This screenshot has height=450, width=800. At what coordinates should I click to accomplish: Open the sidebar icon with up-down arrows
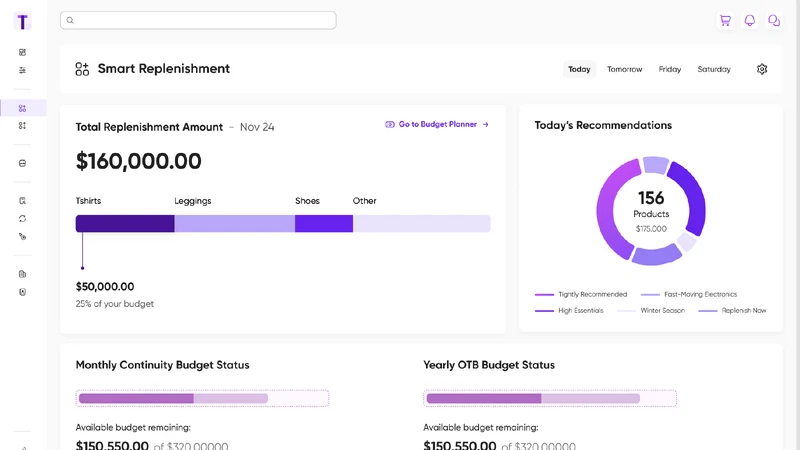pos(22,126)
